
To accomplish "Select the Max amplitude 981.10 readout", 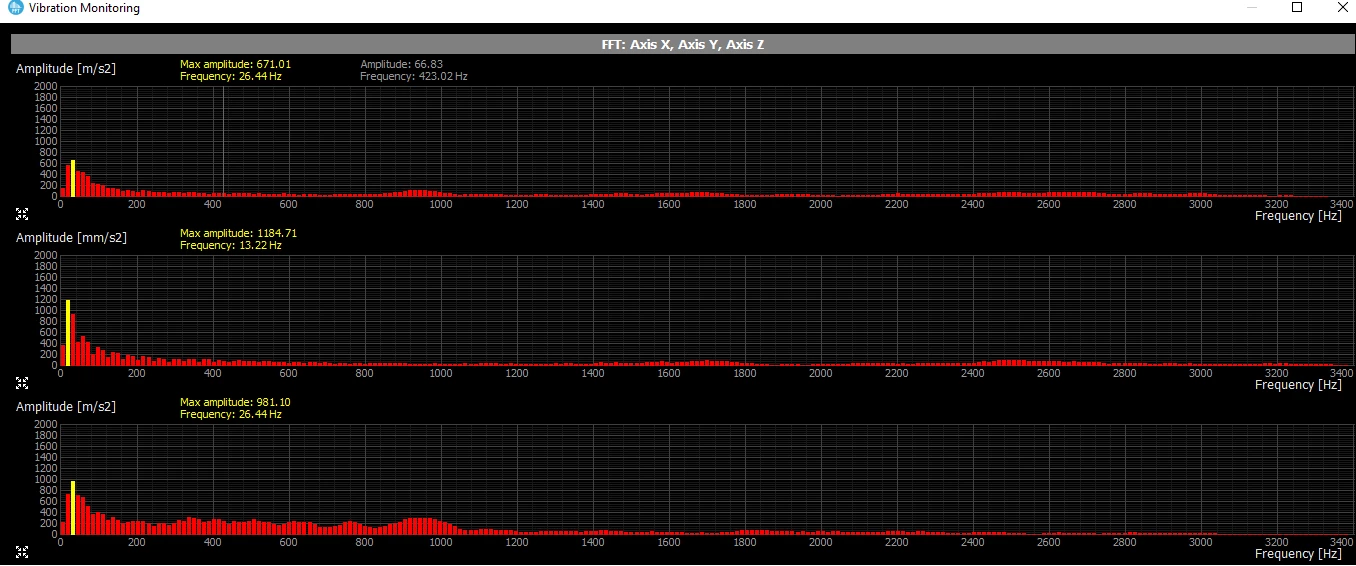I will [x=236, y=402].
